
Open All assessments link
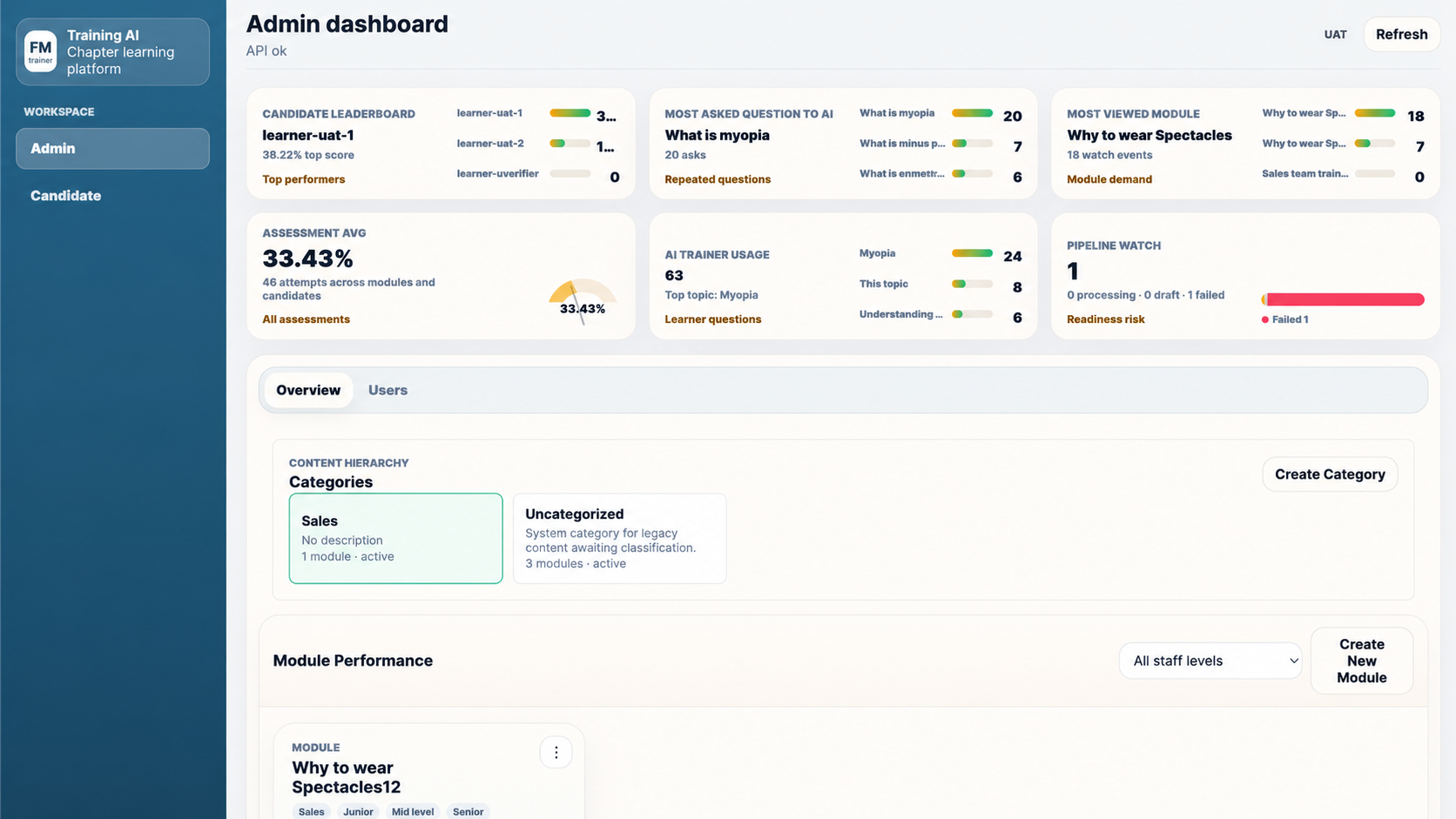307,319
